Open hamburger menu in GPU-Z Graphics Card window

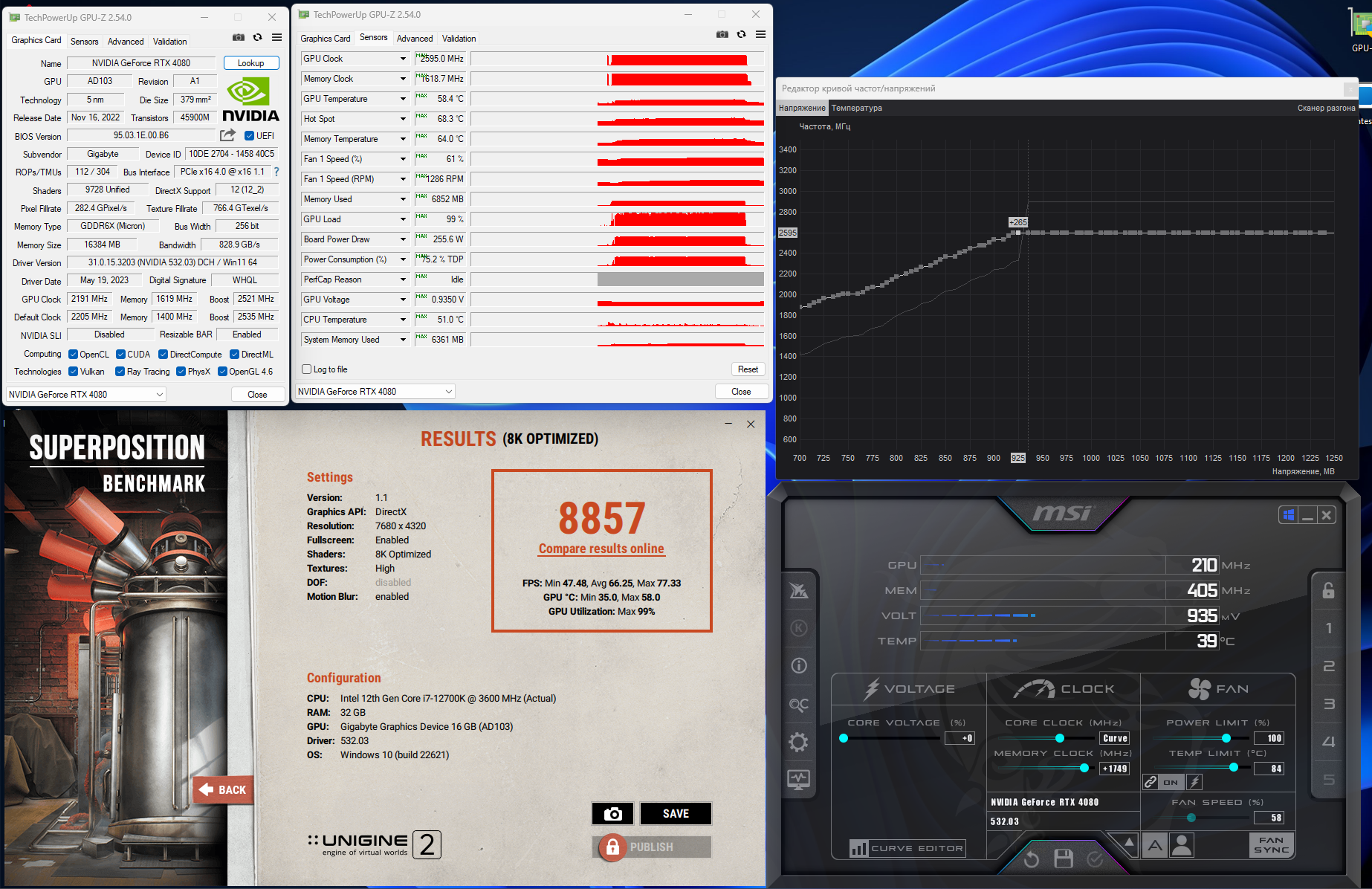click(x=276, y=37)
